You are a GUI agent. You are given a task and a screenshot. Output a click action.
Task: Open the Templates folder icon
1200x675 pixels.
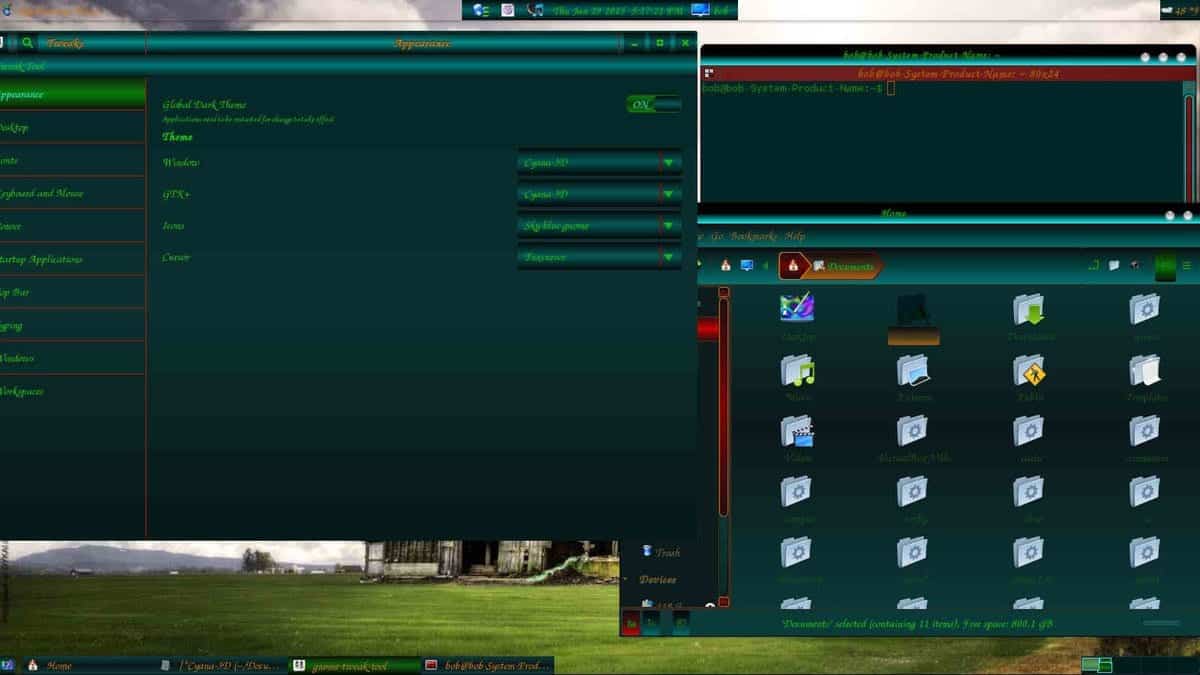pyautogui.click(x=1145, y=370)
